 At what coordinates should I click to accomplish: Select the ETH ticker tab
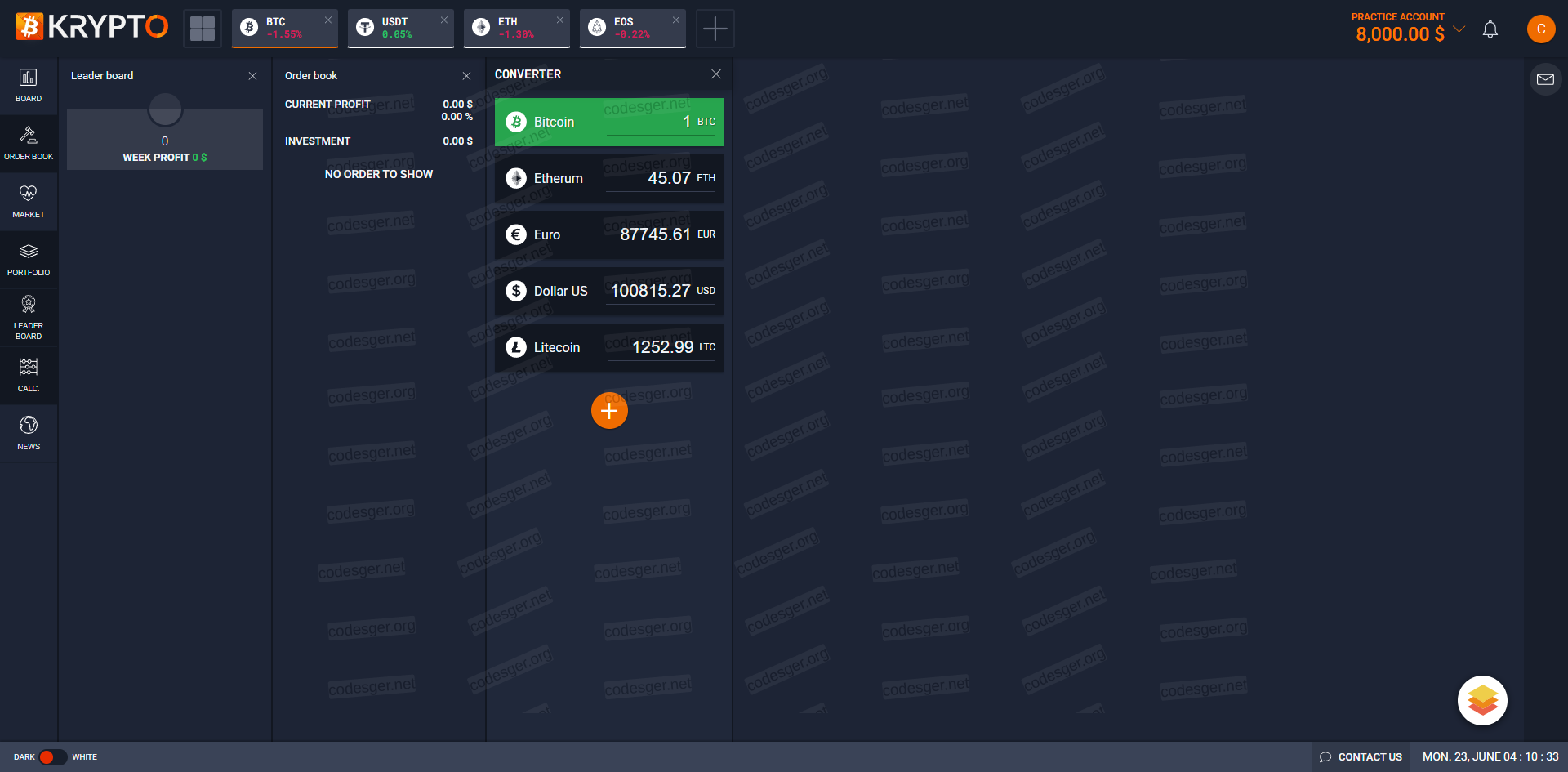[517, 29]
